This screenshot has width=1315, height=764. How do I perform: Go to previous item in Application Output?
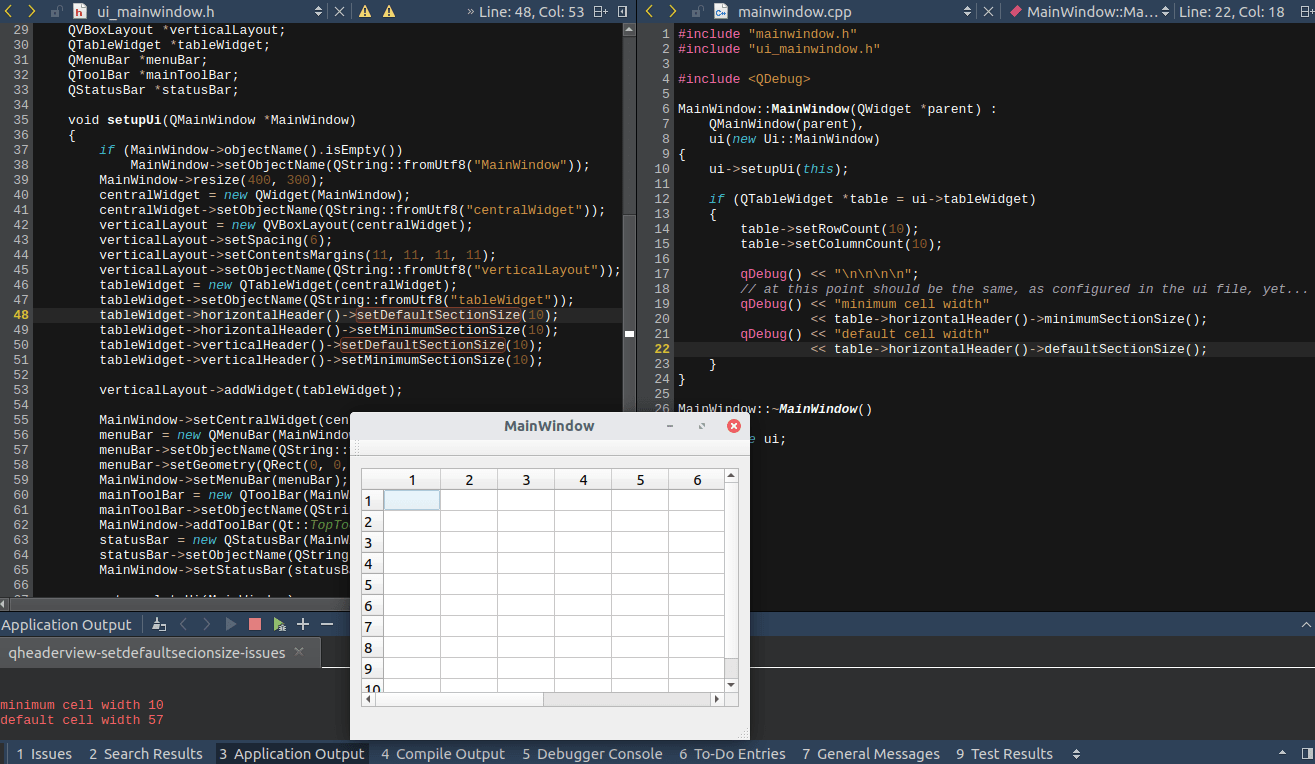tap(183, 624)
